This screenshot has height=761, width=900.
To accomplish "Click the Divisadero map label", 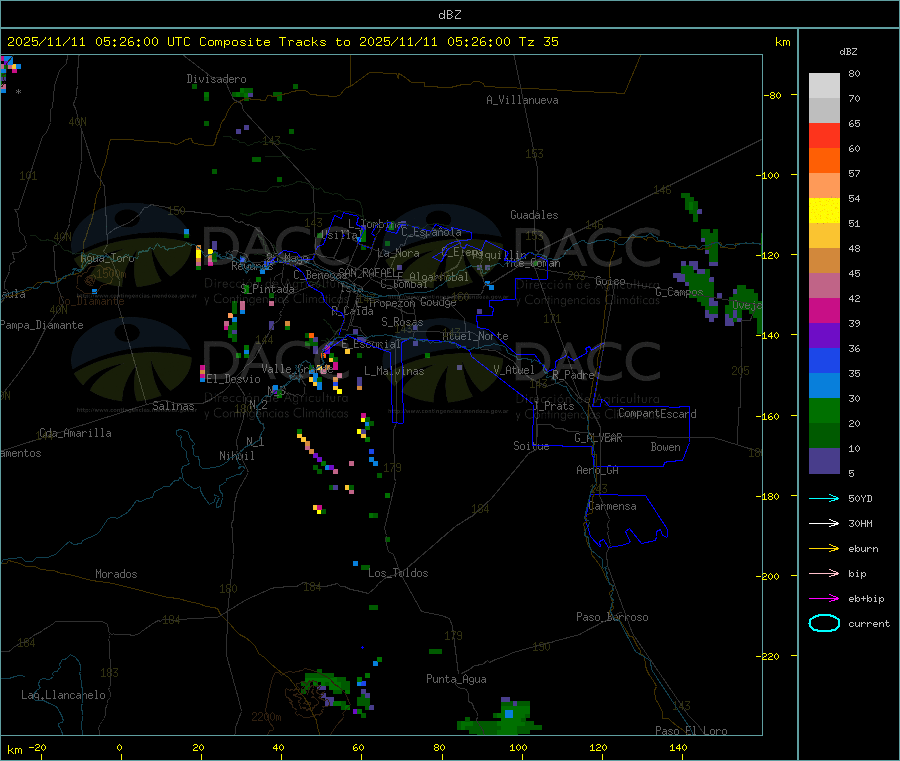I will (x=216, y=79).
